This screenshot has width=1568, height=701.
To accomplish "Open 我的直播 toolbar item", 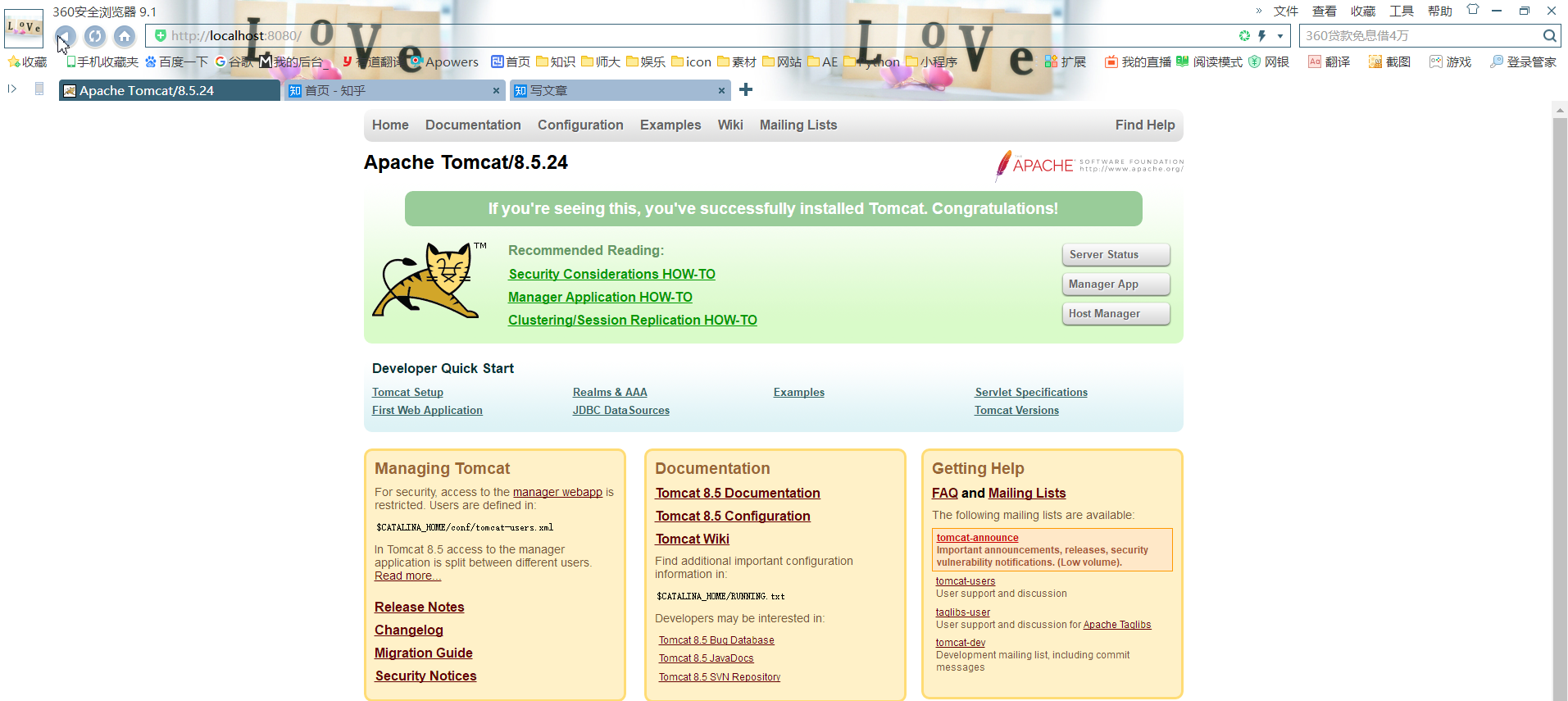I will point(1138,62).
